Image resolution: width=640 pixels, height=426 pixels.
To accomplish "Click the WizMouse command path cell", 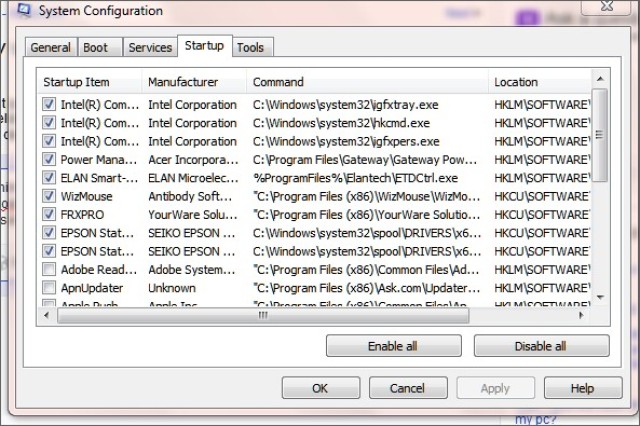I will coord(367,196).
